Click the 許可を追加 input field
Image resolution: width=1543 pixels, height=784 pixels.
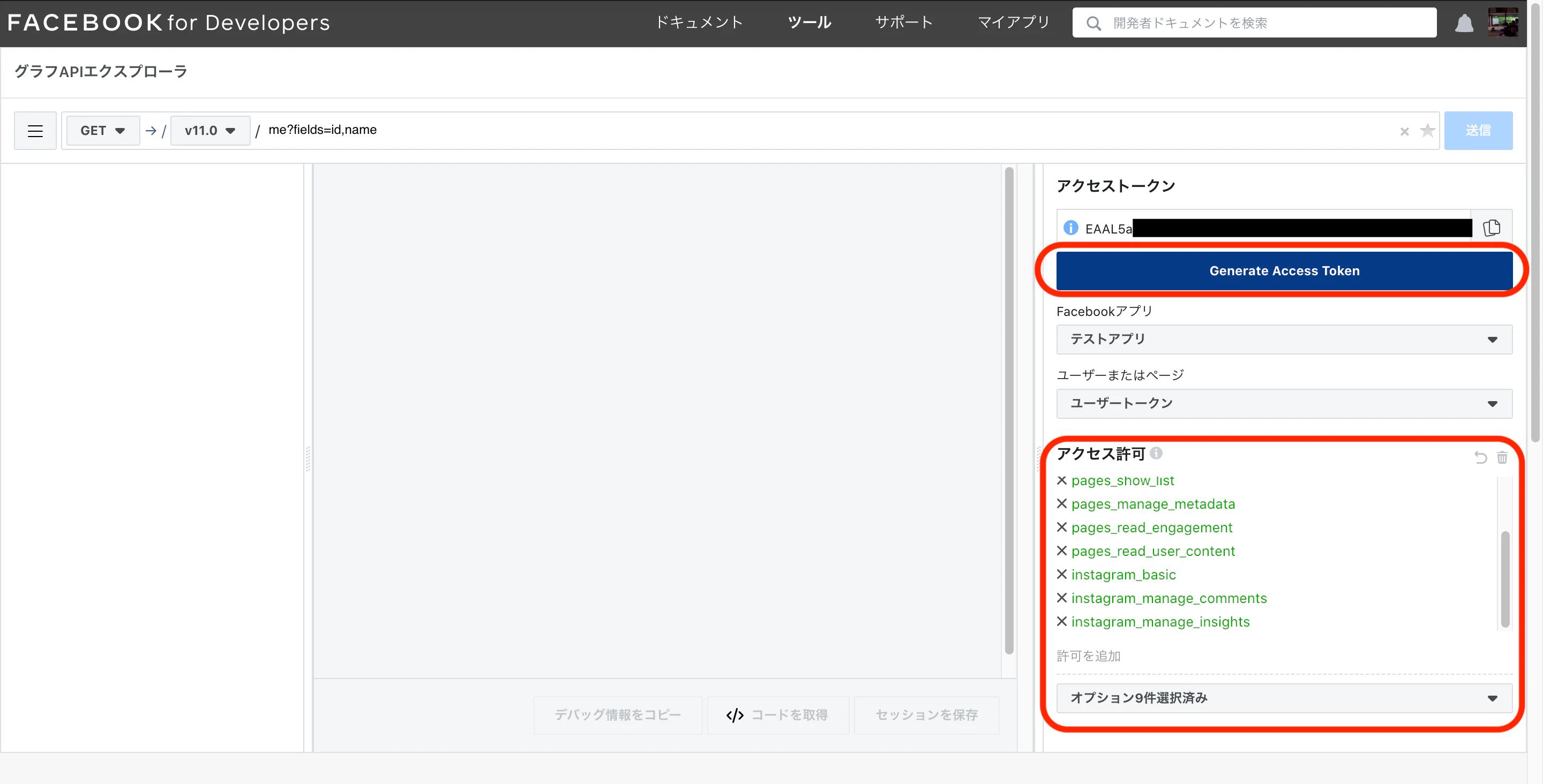(1284, 656)
